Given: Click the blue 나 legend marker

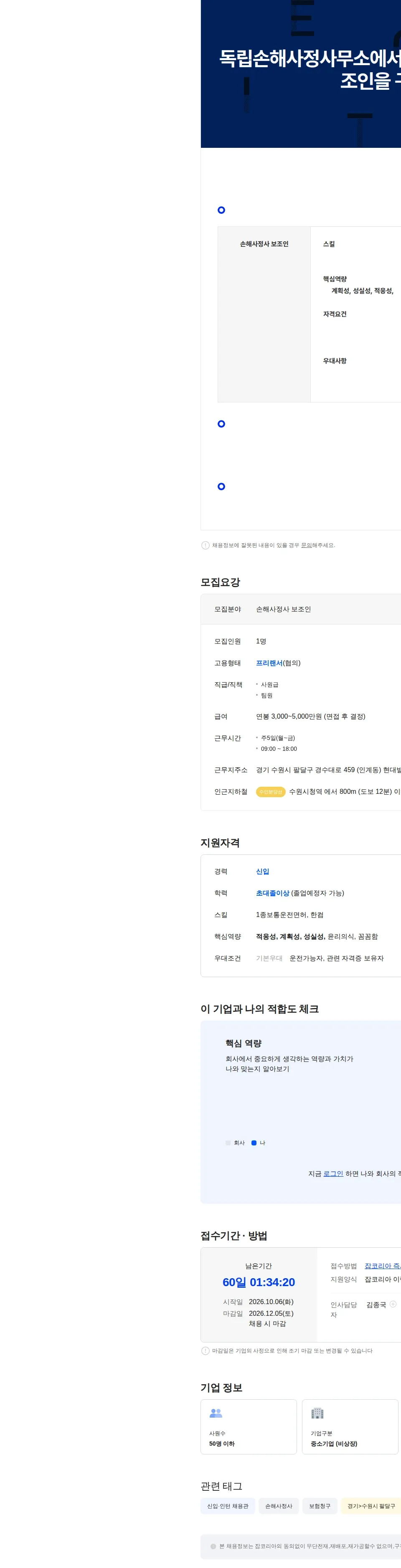Looking at the screenshot, I should coord(254,1143).
